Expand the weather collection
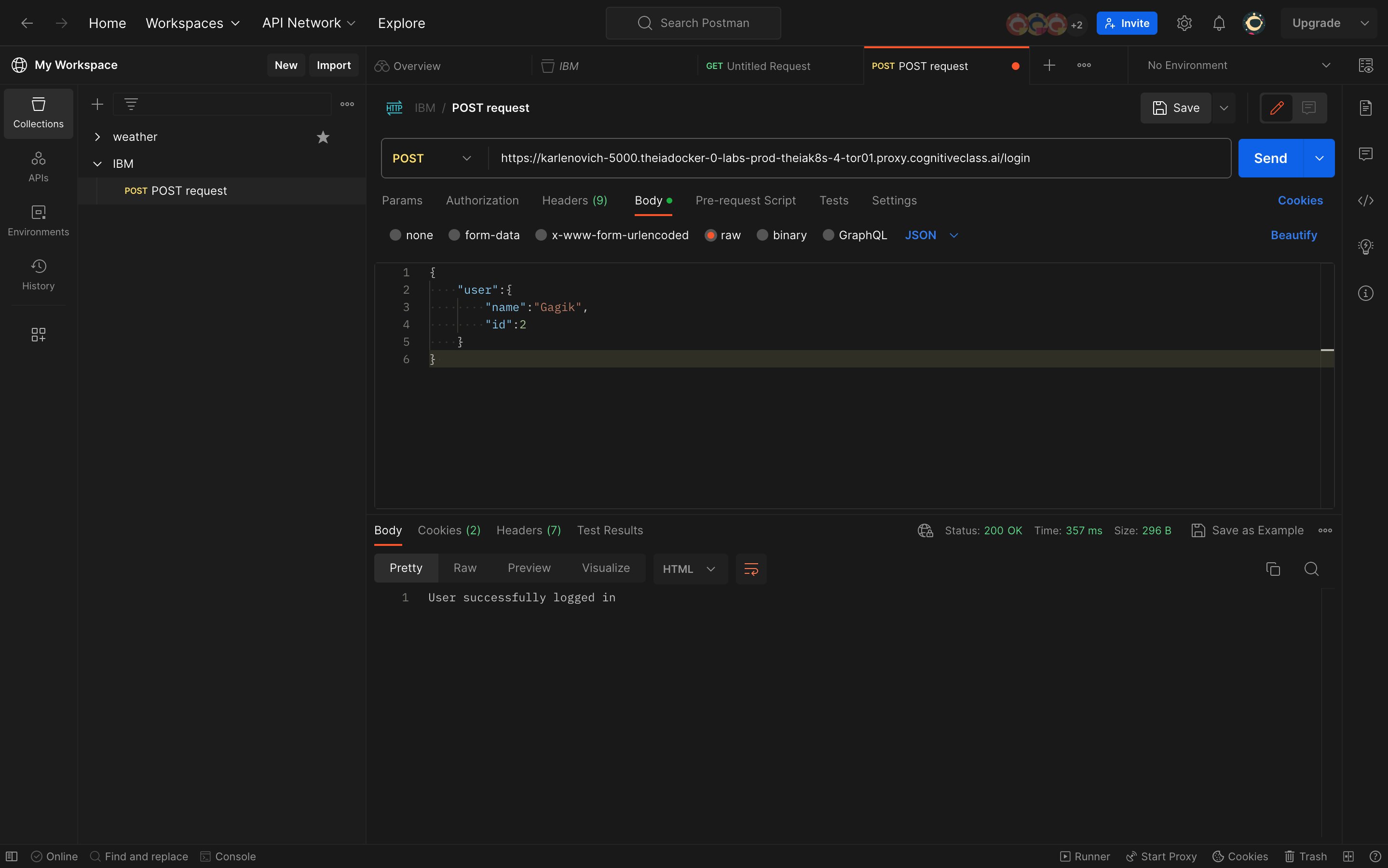This screenshot has height=868, width=1388. (97, 136)
